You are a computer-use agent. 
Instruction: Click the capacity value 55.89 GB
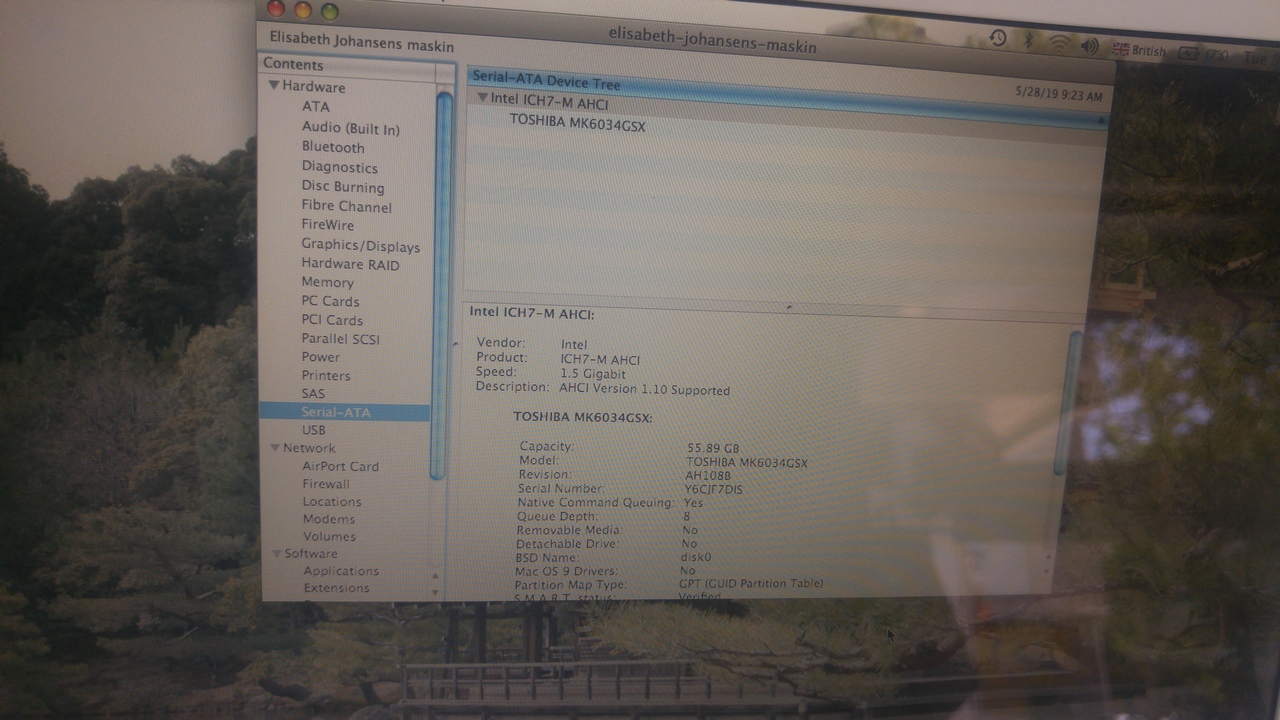(713, 448)
